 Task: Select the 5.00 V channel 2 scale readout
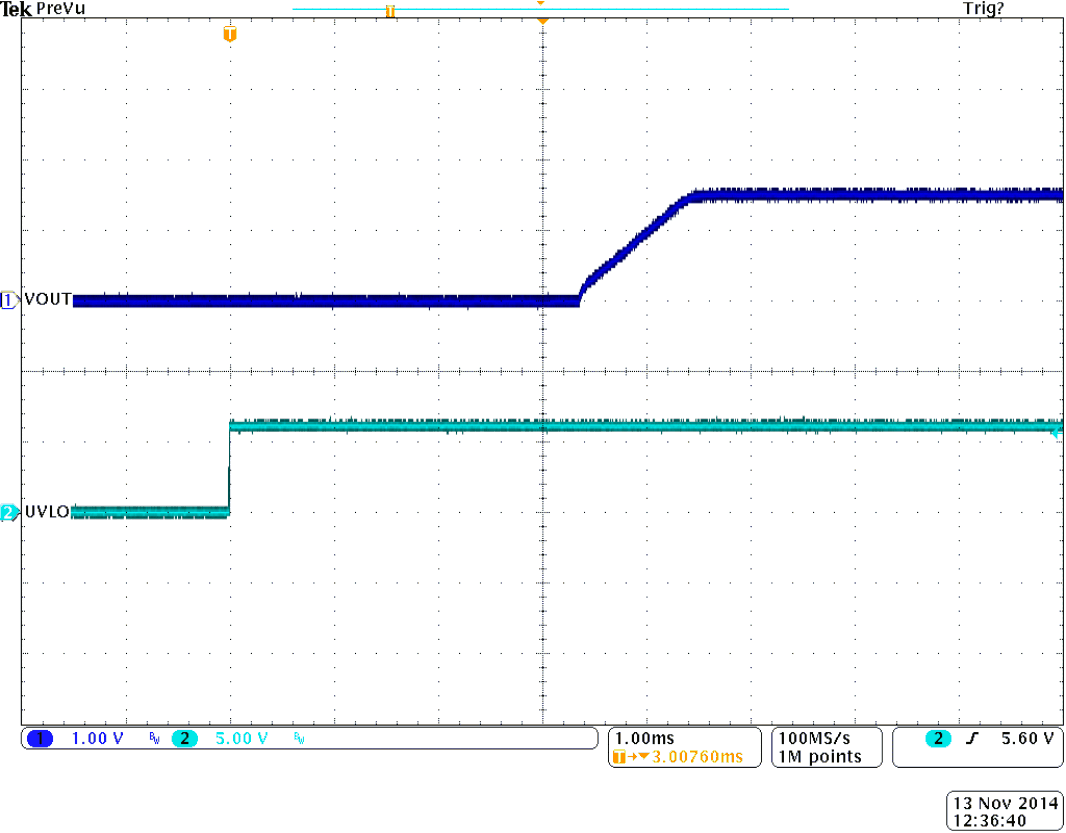coord(242,739)
